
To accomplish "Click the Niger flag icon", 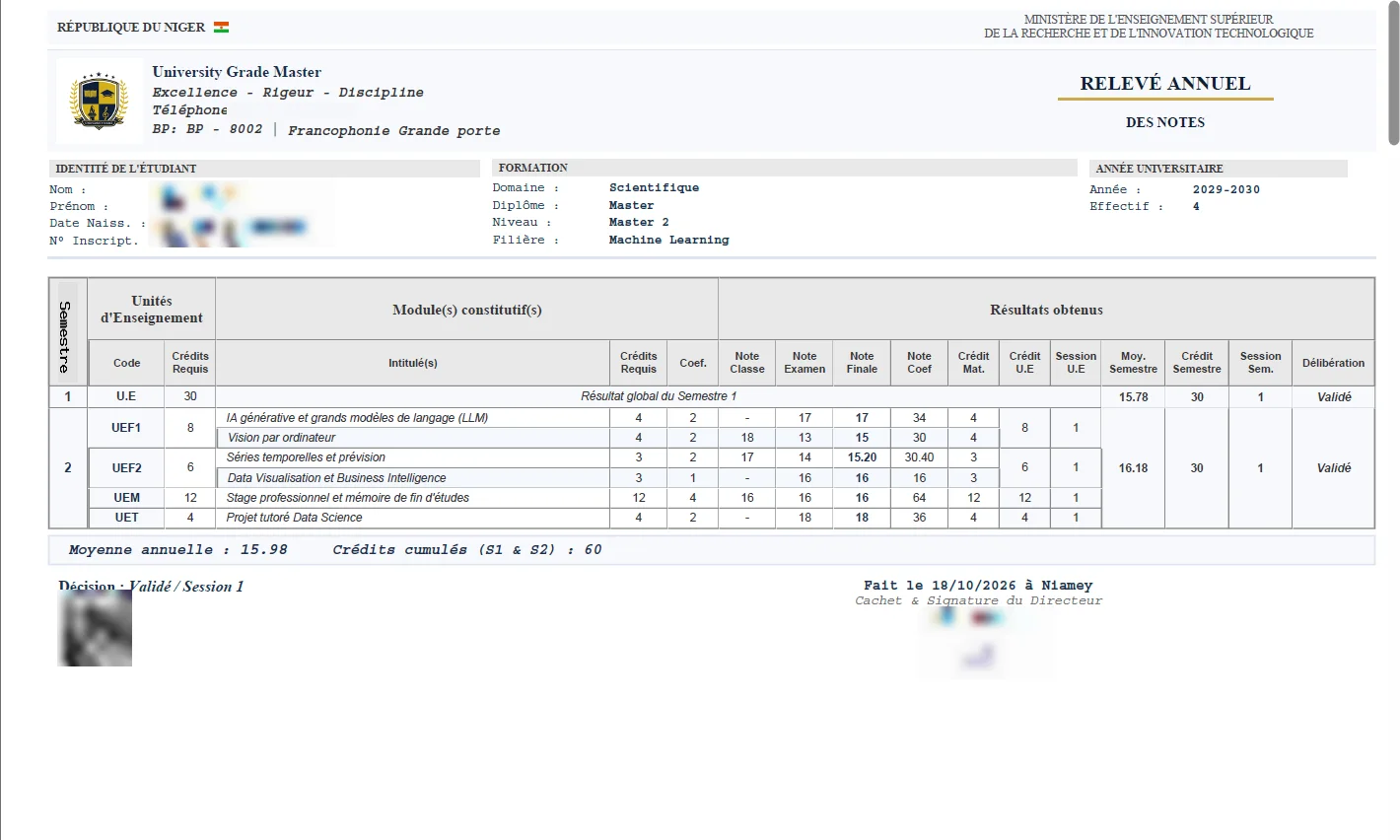I will [221, 28].
